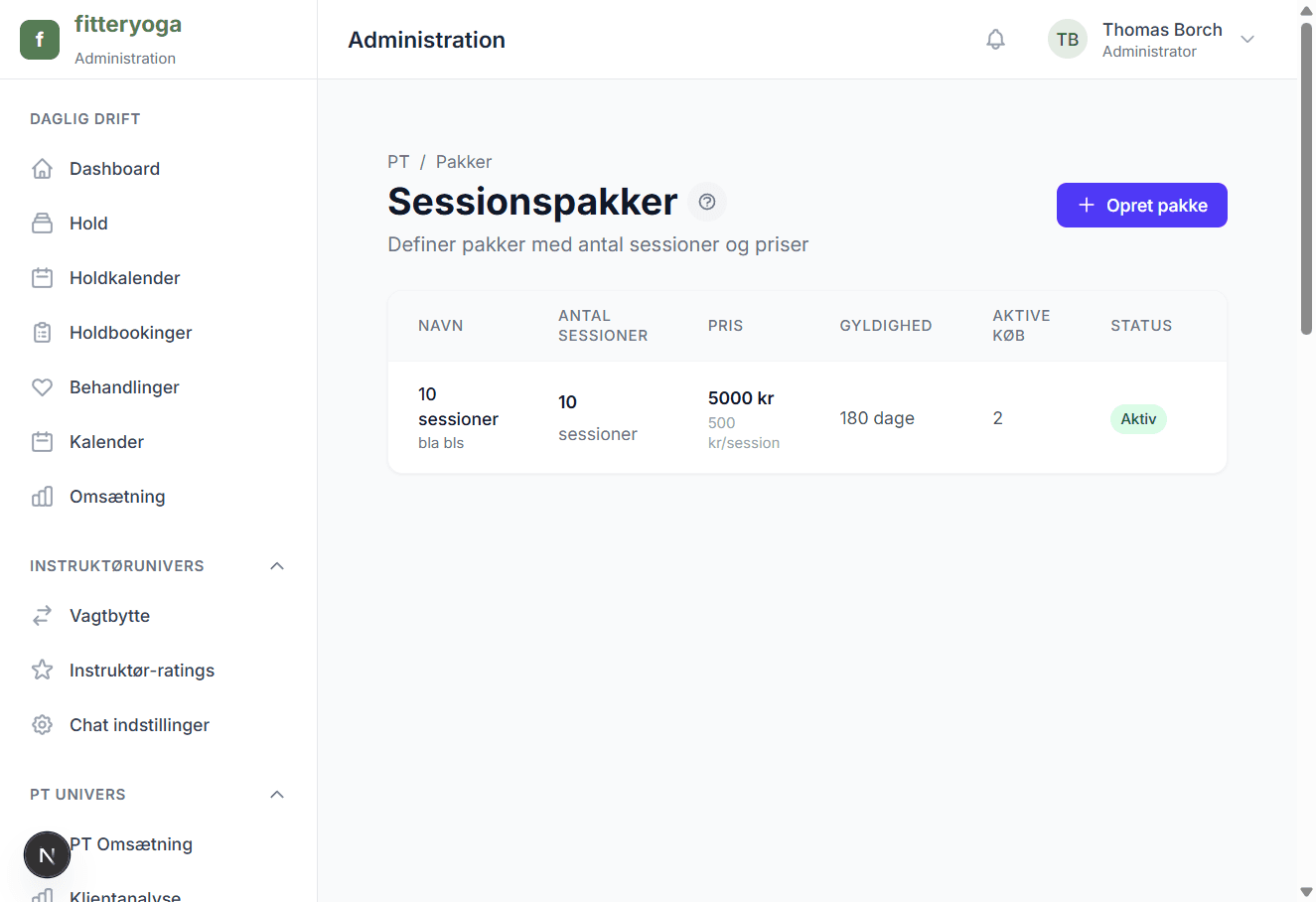Collapse the INSTRUKTØRUNIVERS section
The height and width of the screenshot is (902, 1316).
point(277,565)
